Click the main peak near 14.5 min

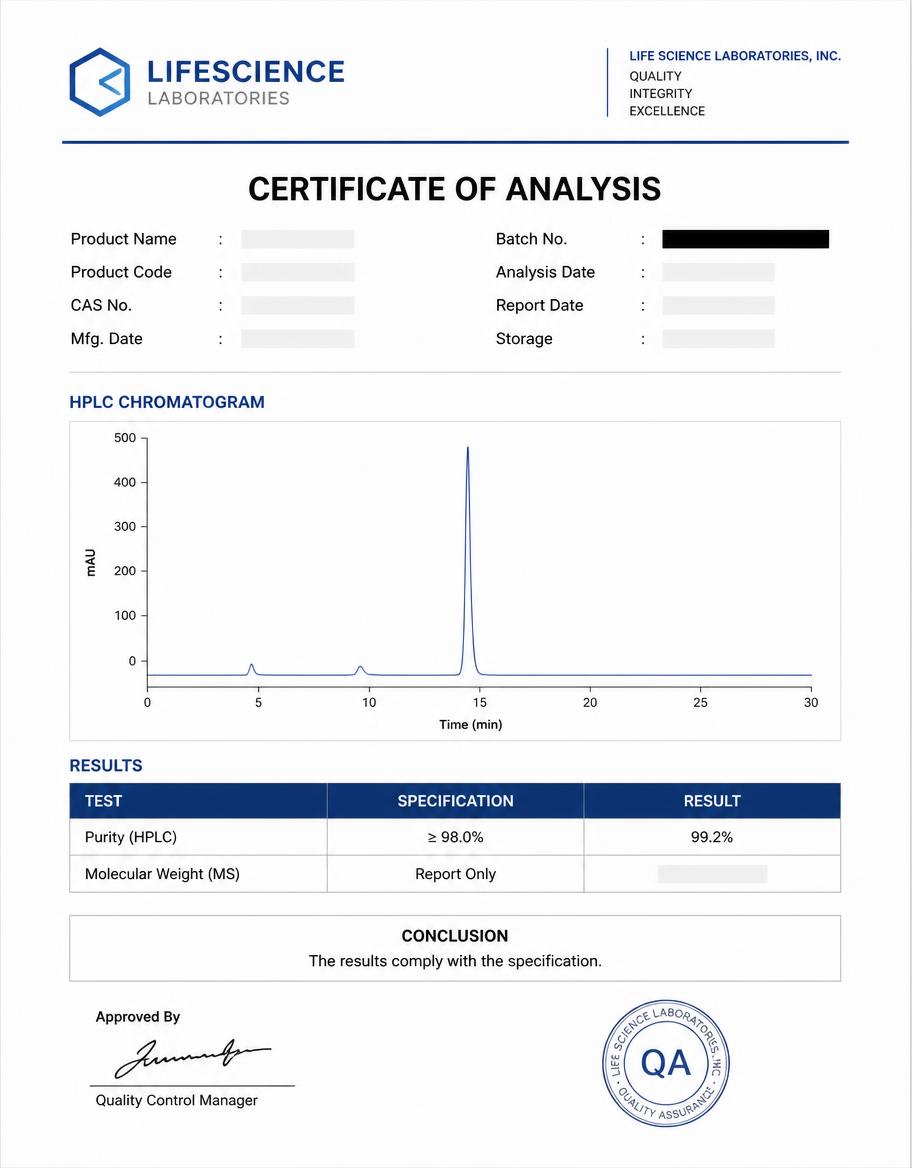tap(468, 559)
